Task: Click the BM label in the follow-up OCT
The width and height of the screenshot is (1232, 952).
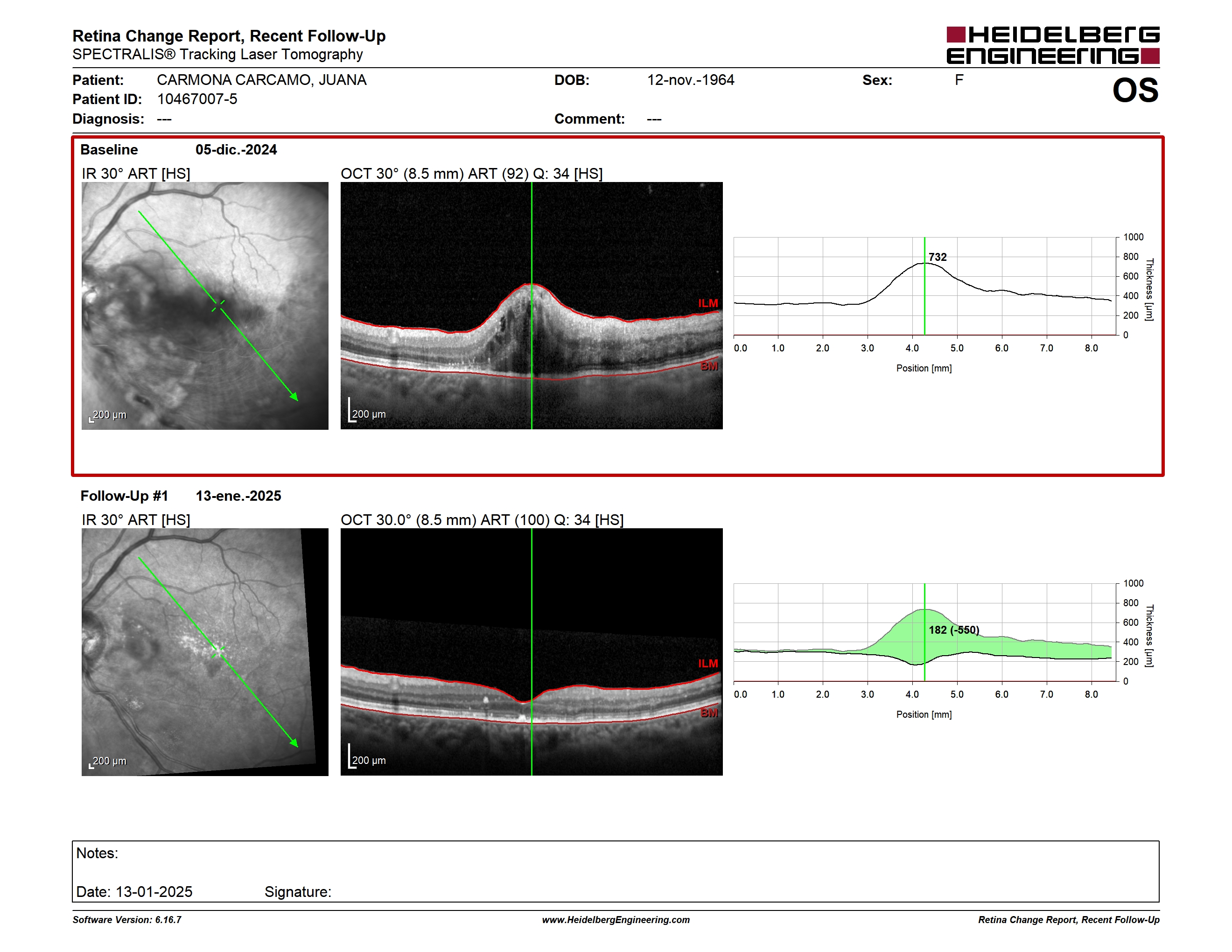Action: [709, 714]
